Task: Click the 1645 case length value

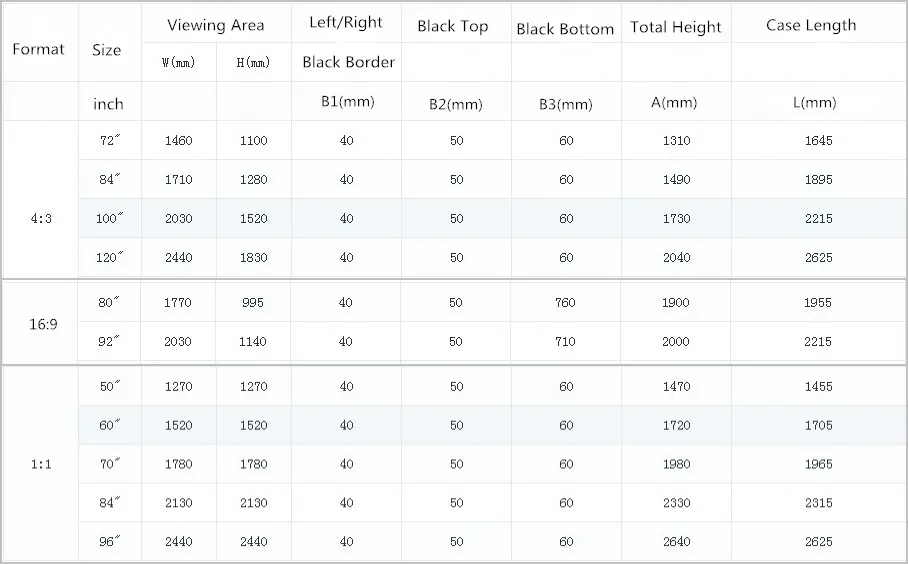Action: pyautogui.click(x=818, y=140)
